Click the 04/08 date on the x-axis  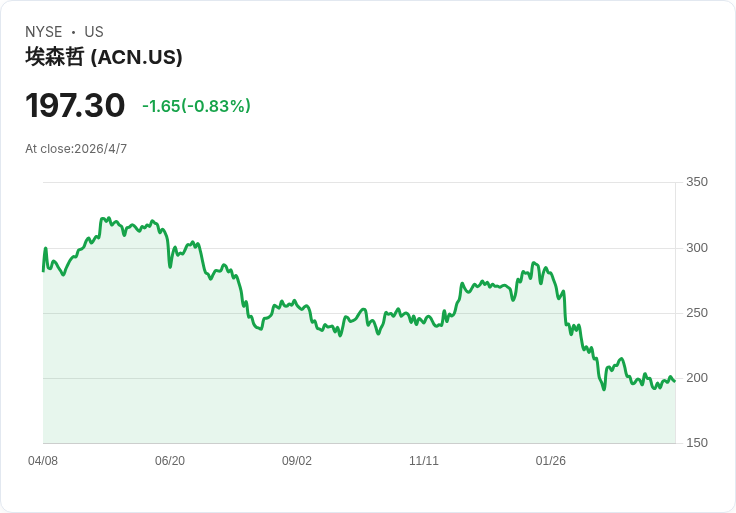click(x=43, y=461)
